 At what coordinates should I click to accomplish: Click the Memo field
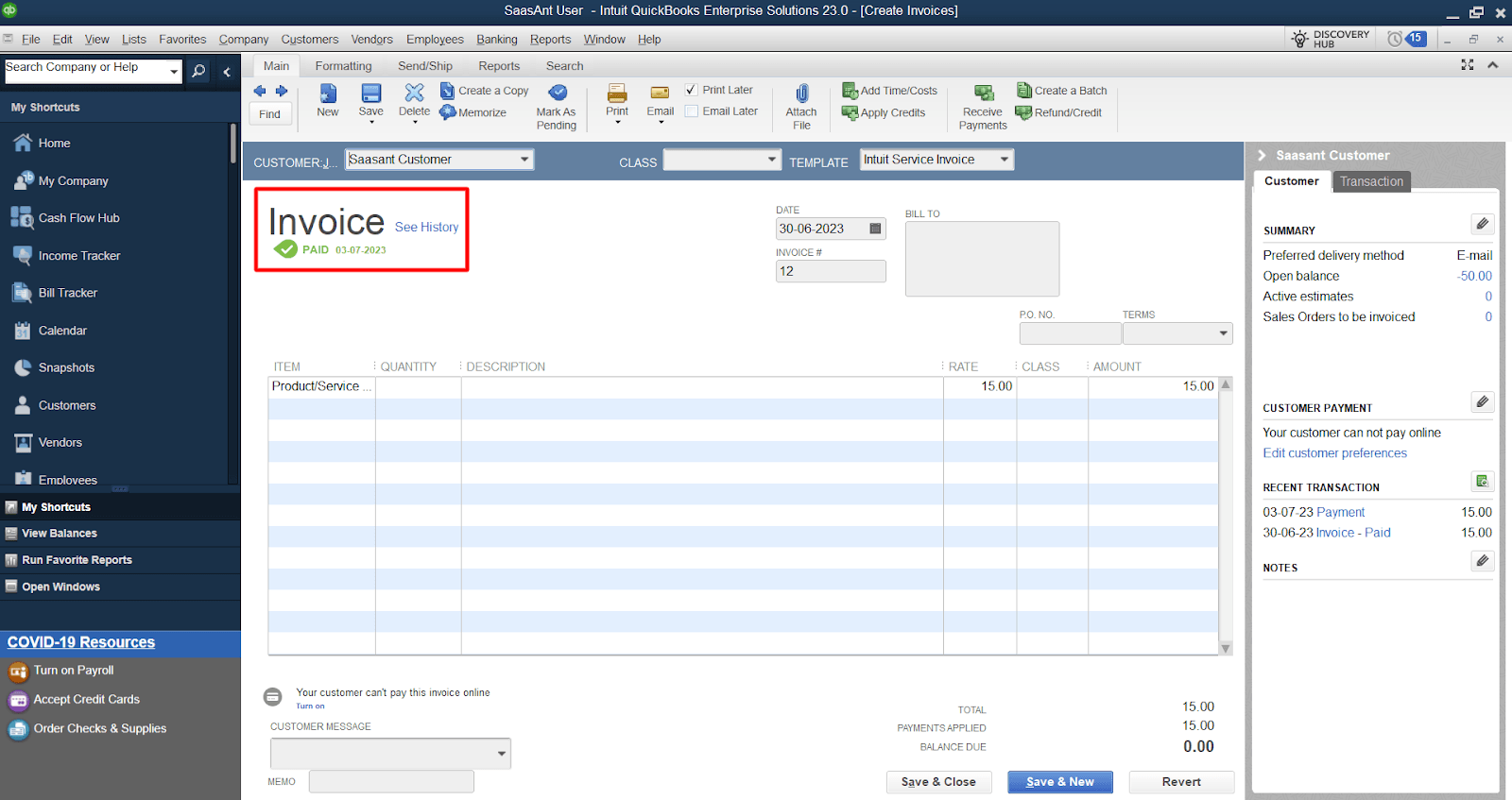[x=391, y=782]
